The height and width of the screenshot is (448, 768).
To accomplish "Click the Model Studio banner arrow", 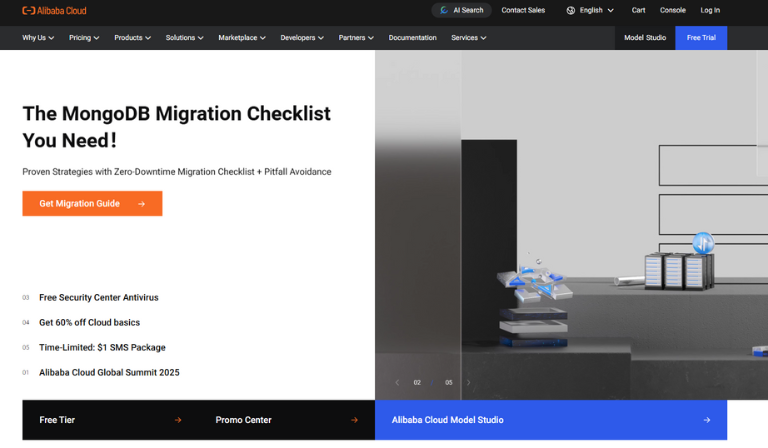I will click(707, 420).
